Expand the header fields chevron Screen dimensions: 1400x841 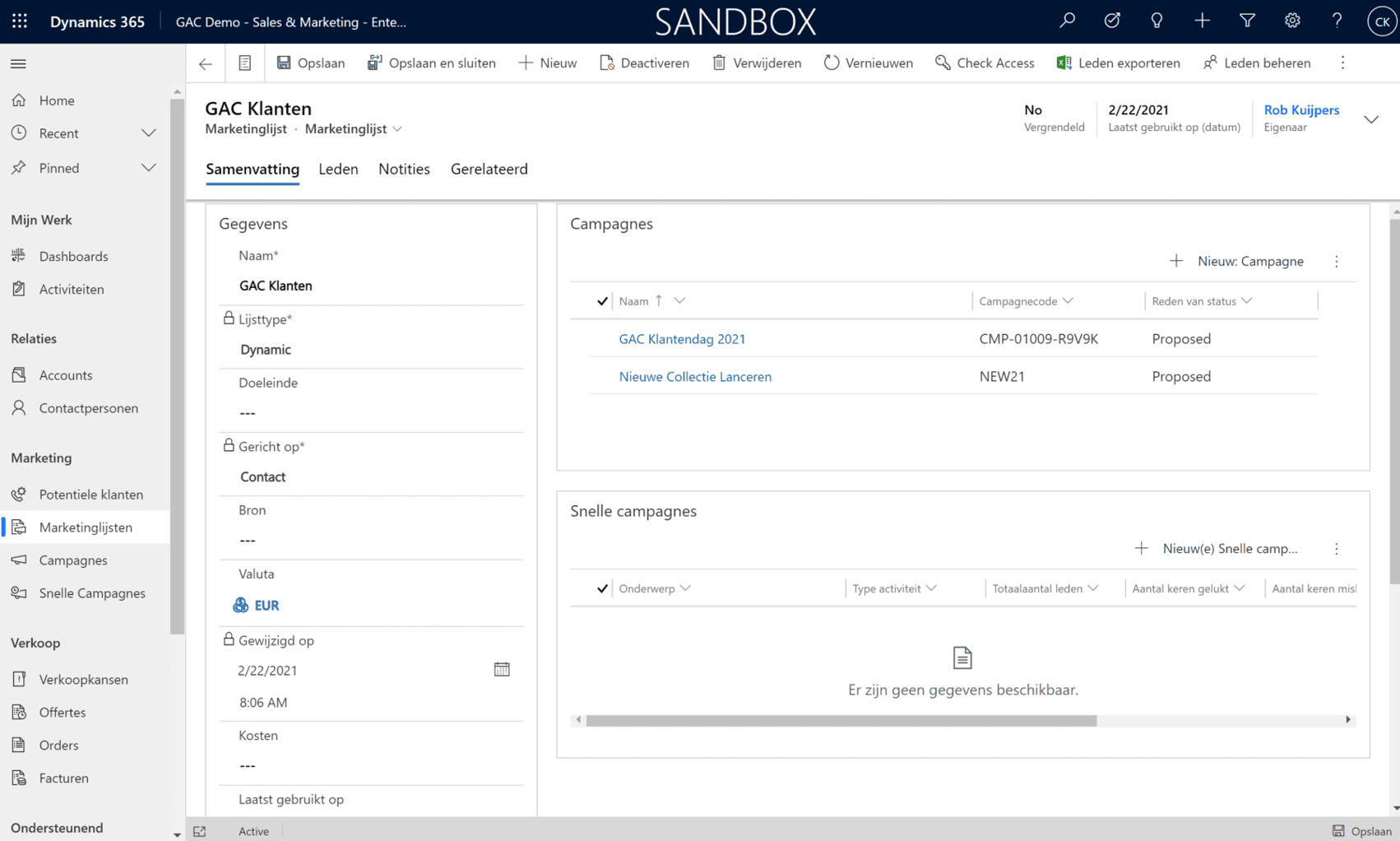[1371, 119]
